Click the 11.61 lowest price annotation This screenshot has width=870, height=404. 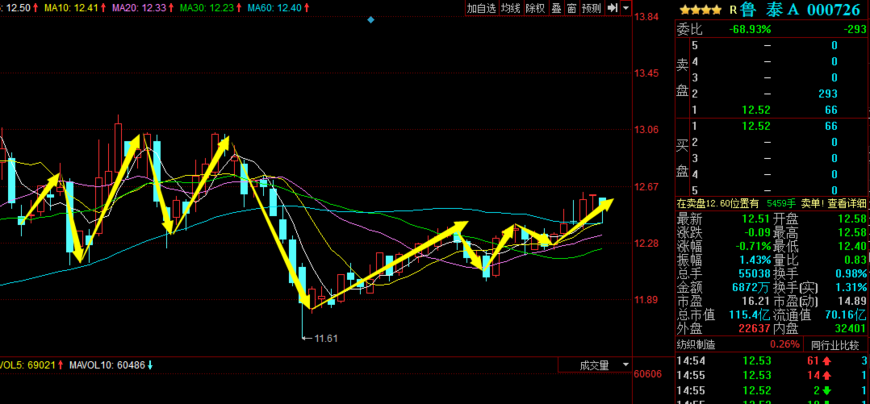326,338
